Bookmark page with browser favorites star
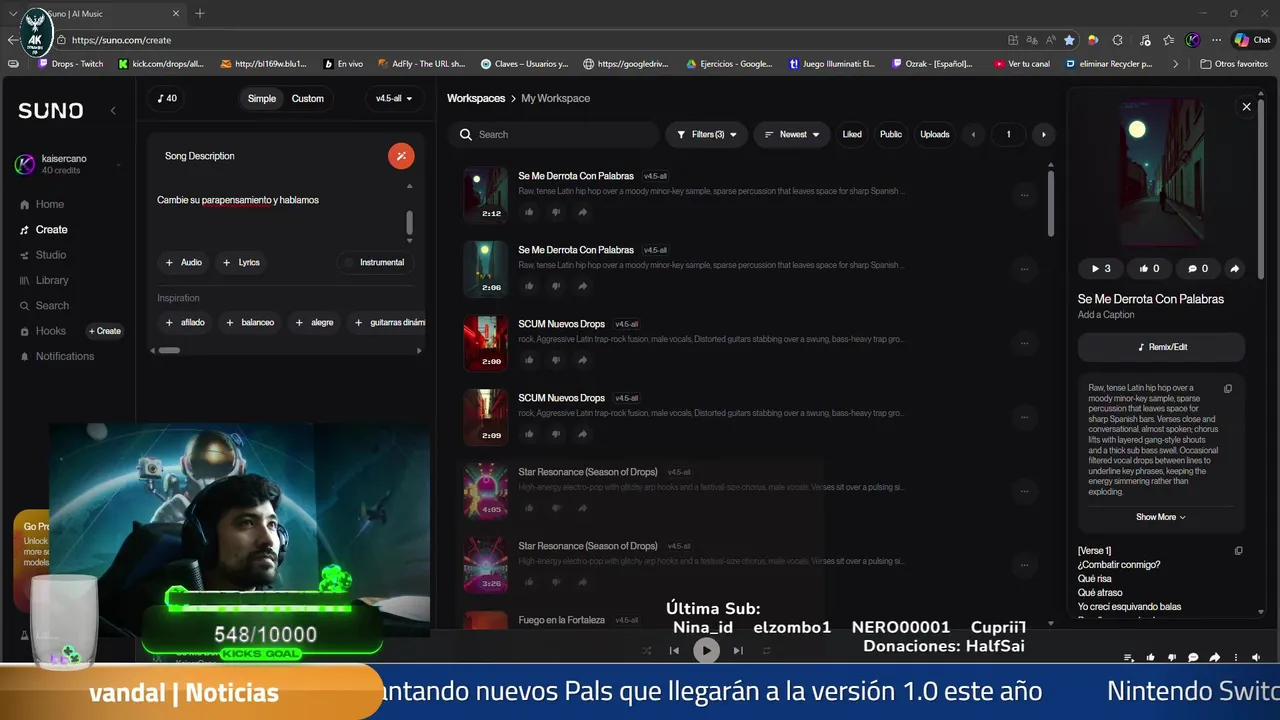 tap(1069, 40)
